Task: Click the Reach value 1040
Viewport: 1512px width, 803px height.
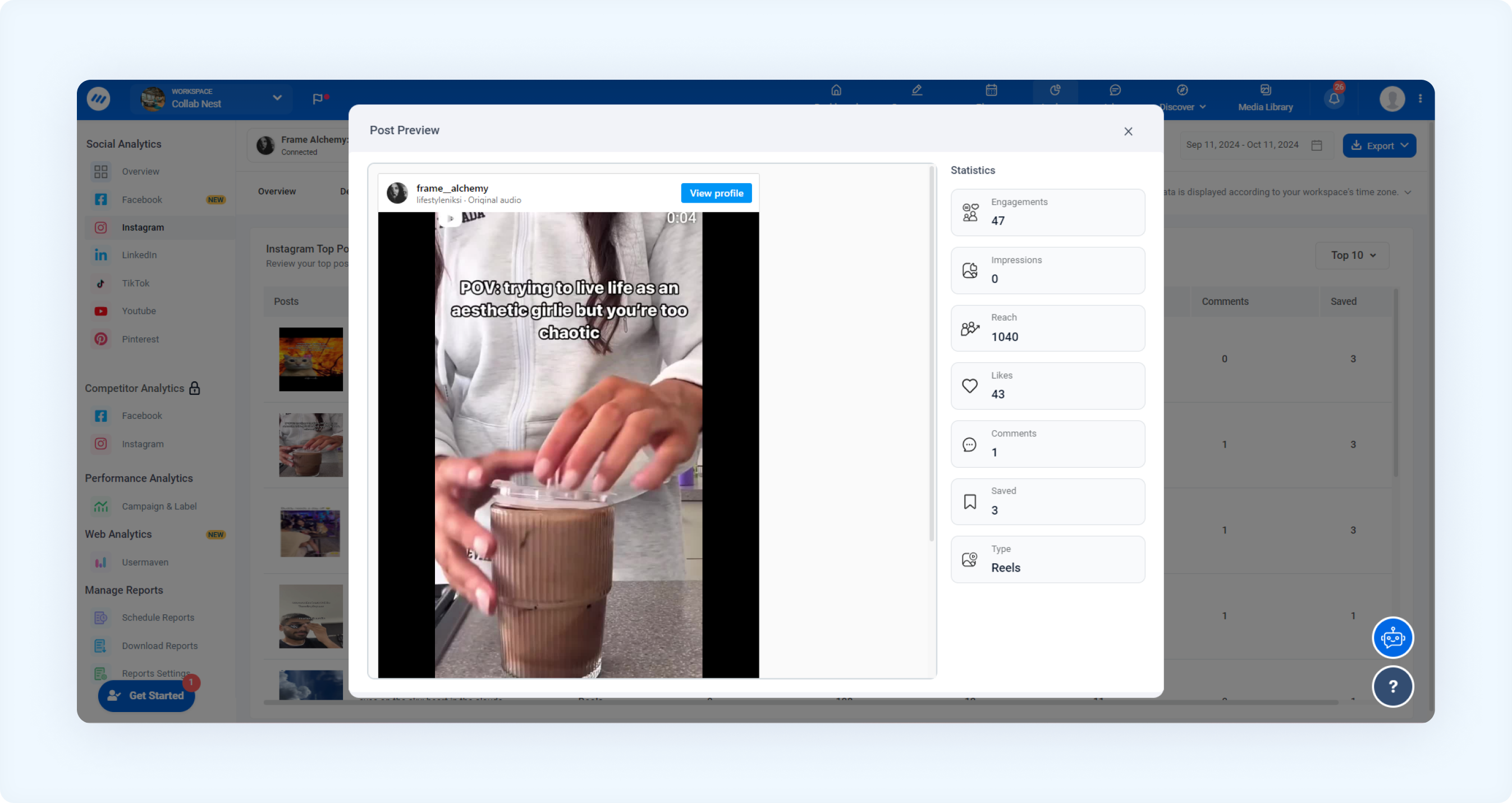Action: [1004, 336]
